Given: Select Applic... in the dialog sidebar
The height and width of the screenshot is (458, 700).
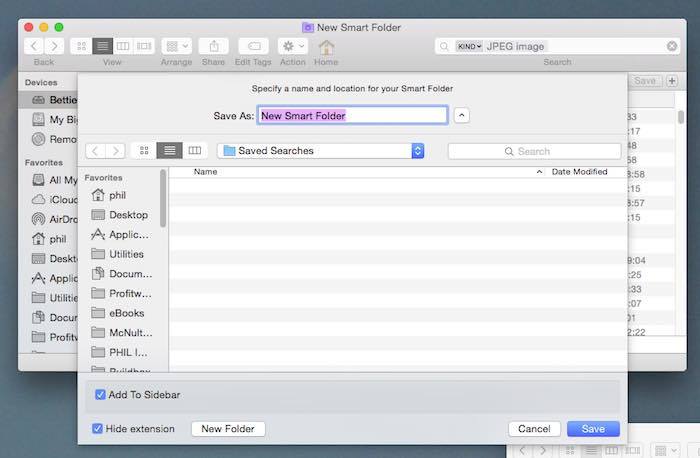Looking at the screenshot, I should pos(120,234).
